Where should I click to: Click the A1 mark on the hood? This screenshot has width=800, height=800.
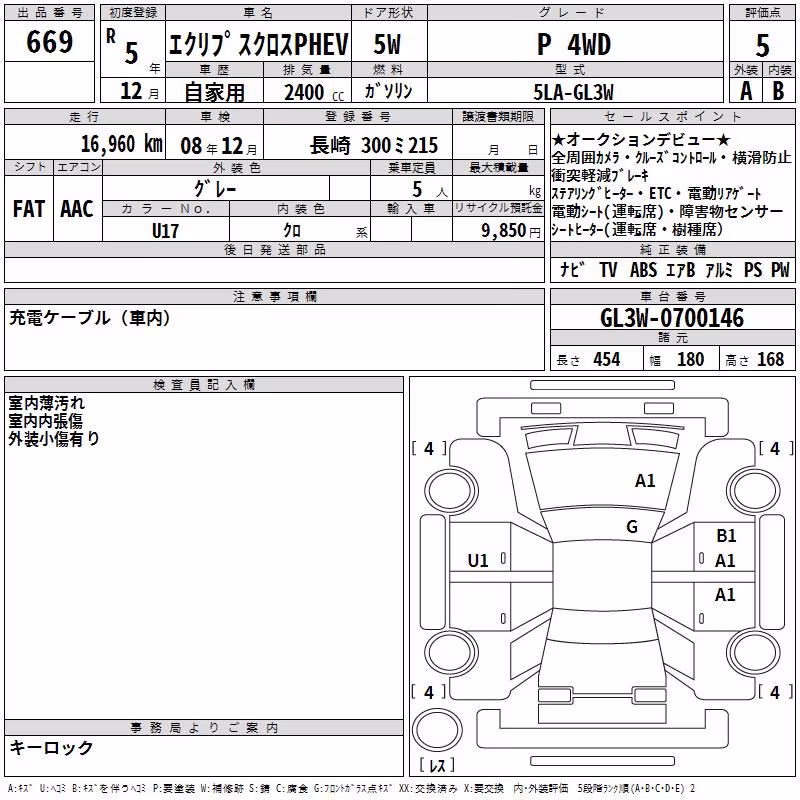pos(645,481)
